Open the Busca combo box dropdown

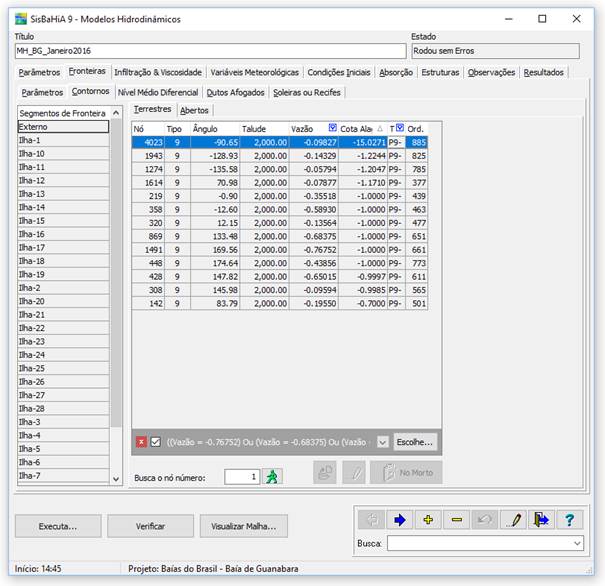577,543
